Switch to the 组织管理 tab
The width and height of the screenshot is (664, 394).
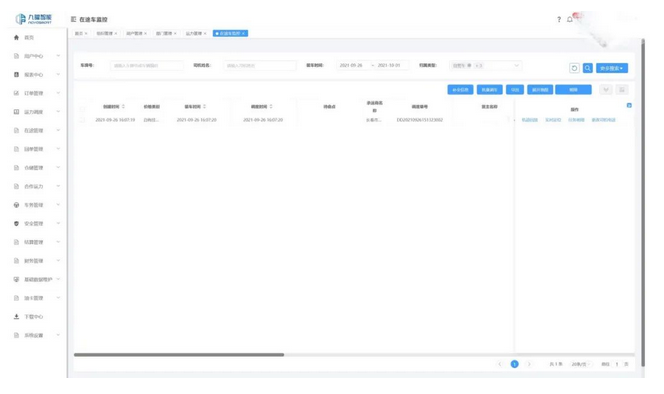[x=106, y=33]
